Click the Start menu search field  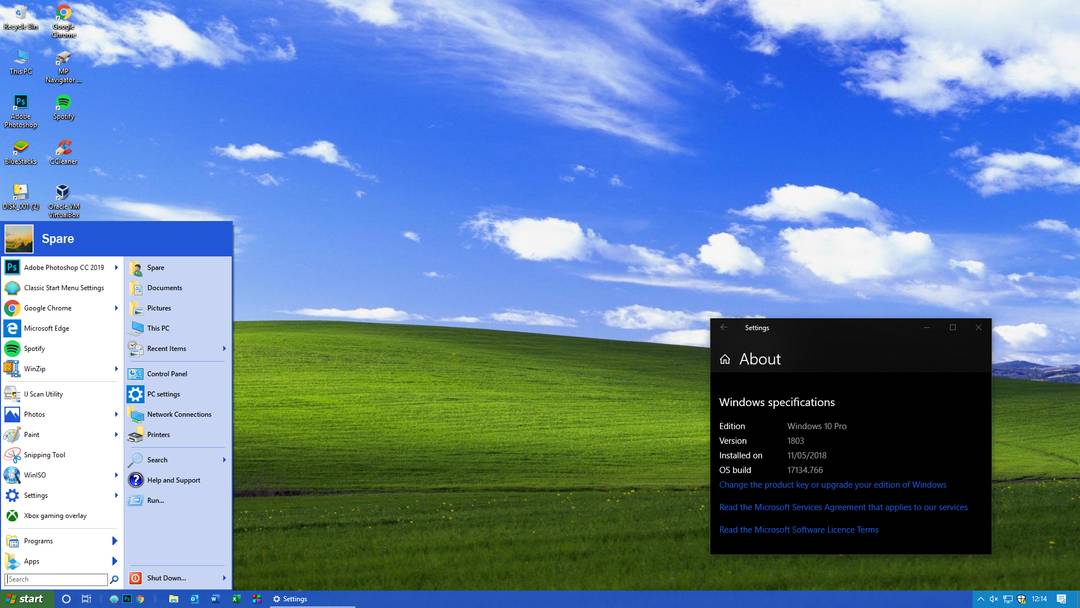point(55,579)
